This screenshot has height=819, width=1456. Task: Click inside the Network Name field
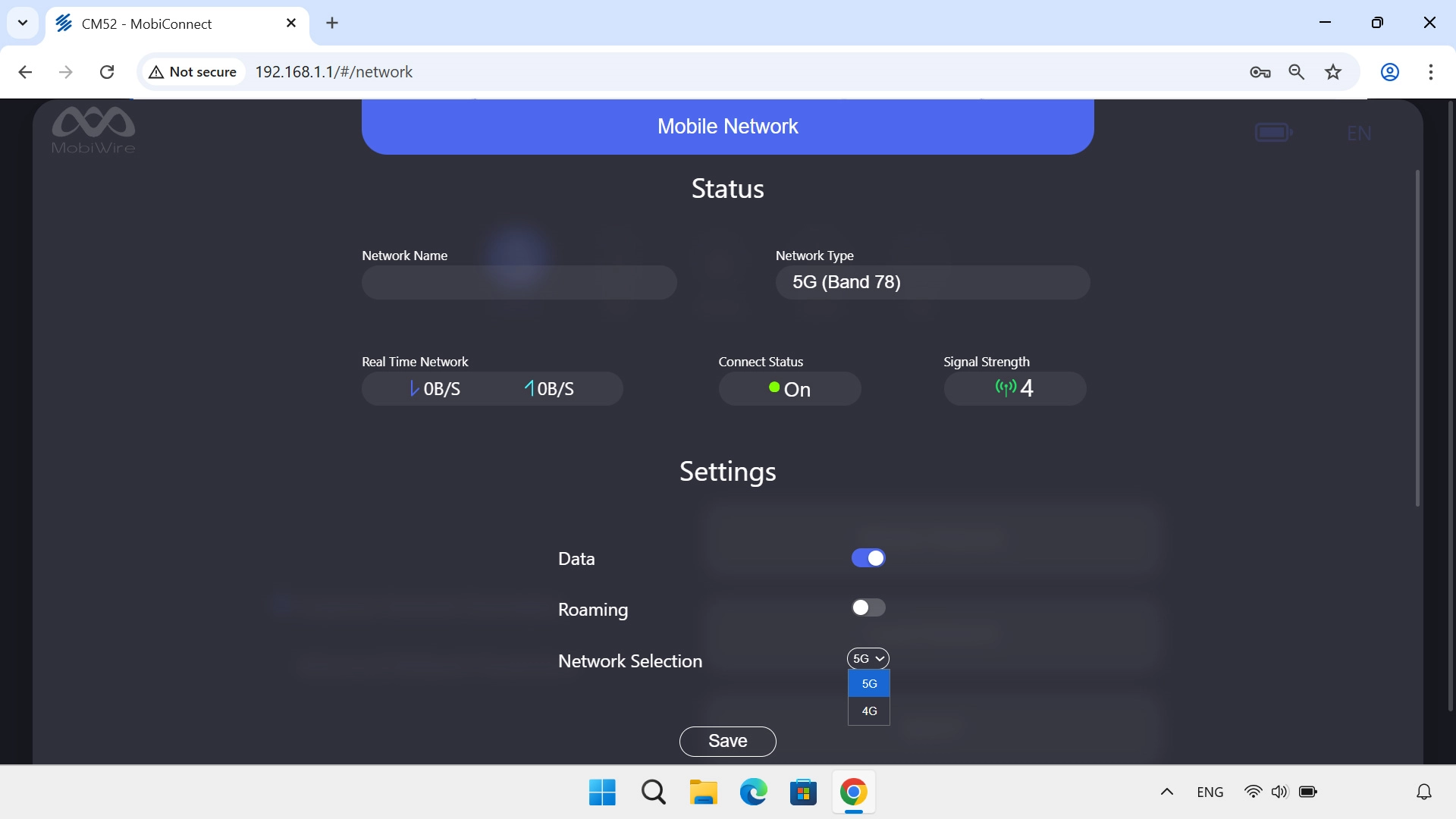519,282
